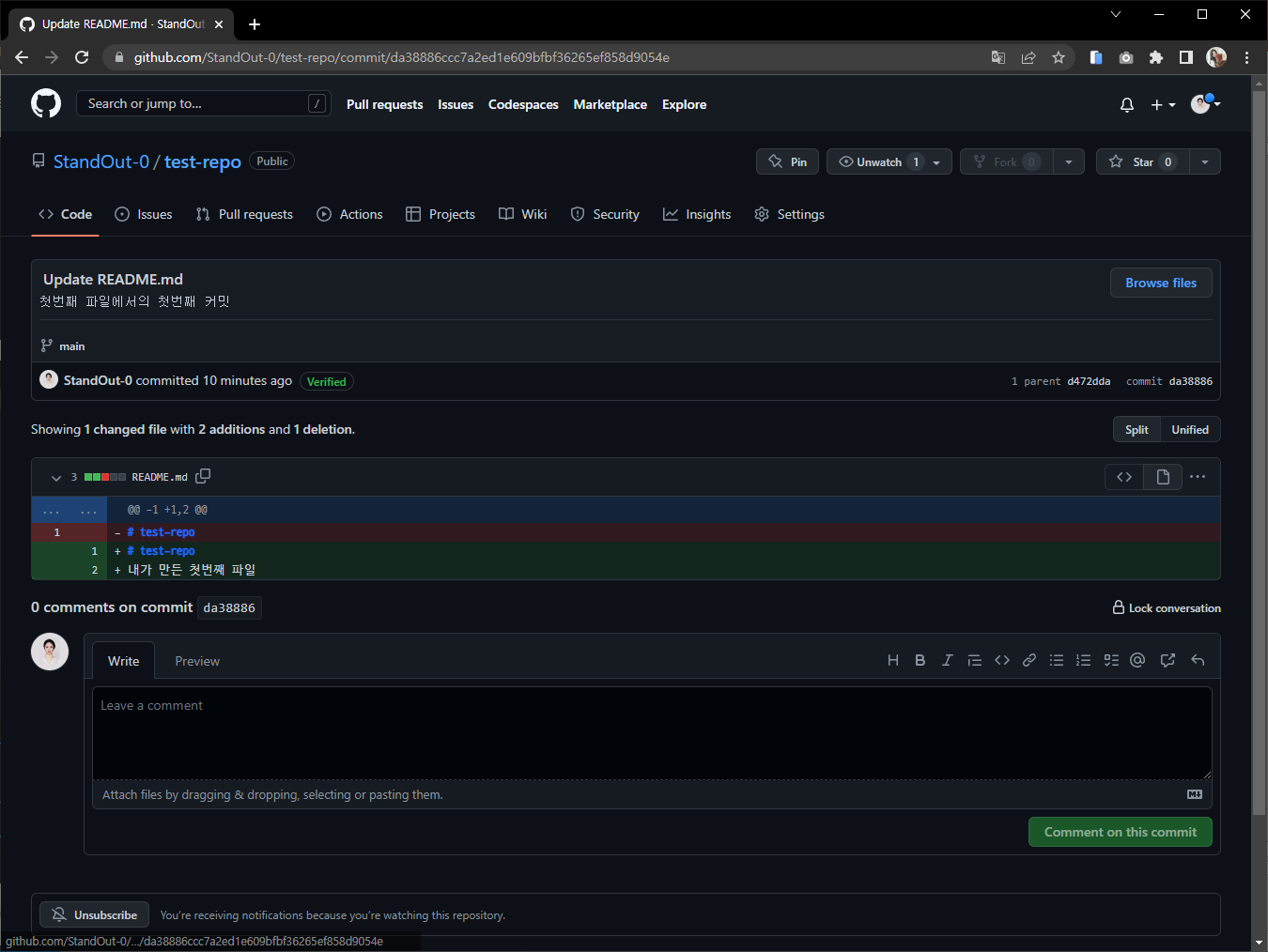1268x952 pixels.
Task: Translate this page icon in address bar
Action: [x=998, y=57]
